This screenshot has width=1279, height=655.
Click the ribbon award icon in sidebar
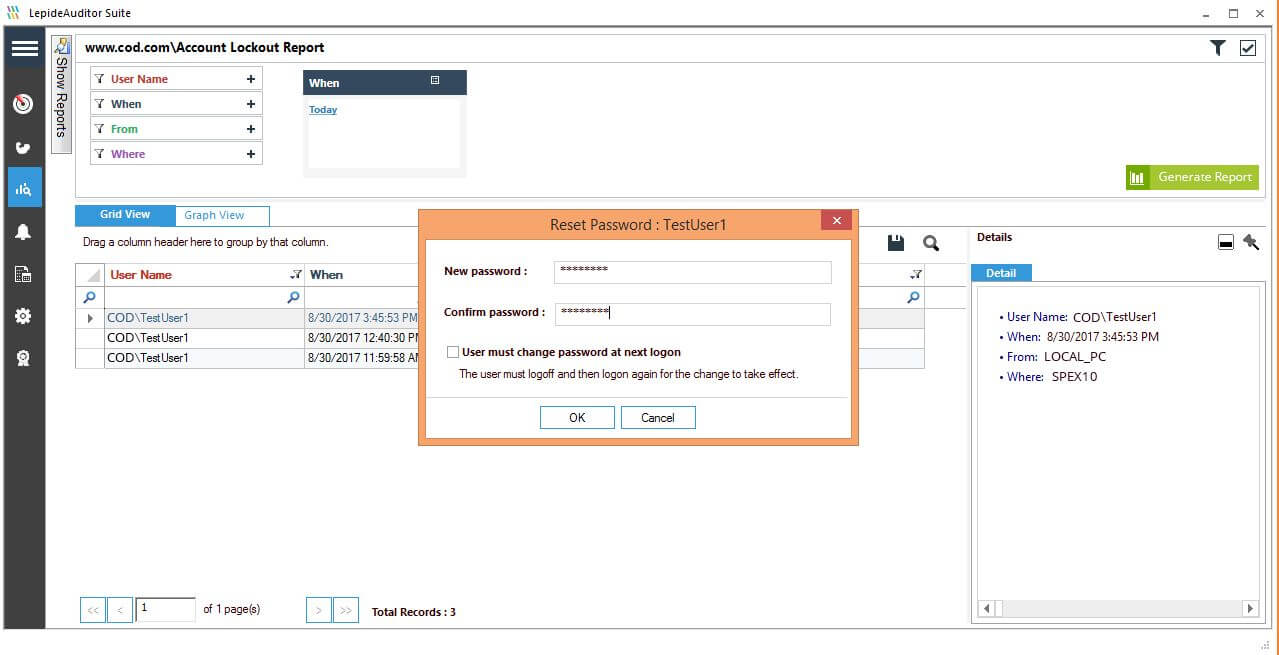(24, 358)
